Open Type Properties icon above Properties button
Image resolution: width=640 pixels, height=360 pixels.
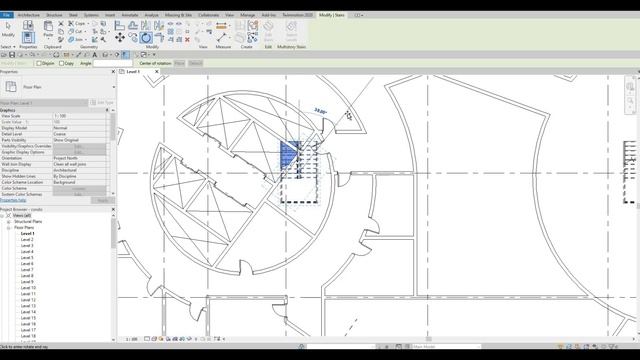28,25
